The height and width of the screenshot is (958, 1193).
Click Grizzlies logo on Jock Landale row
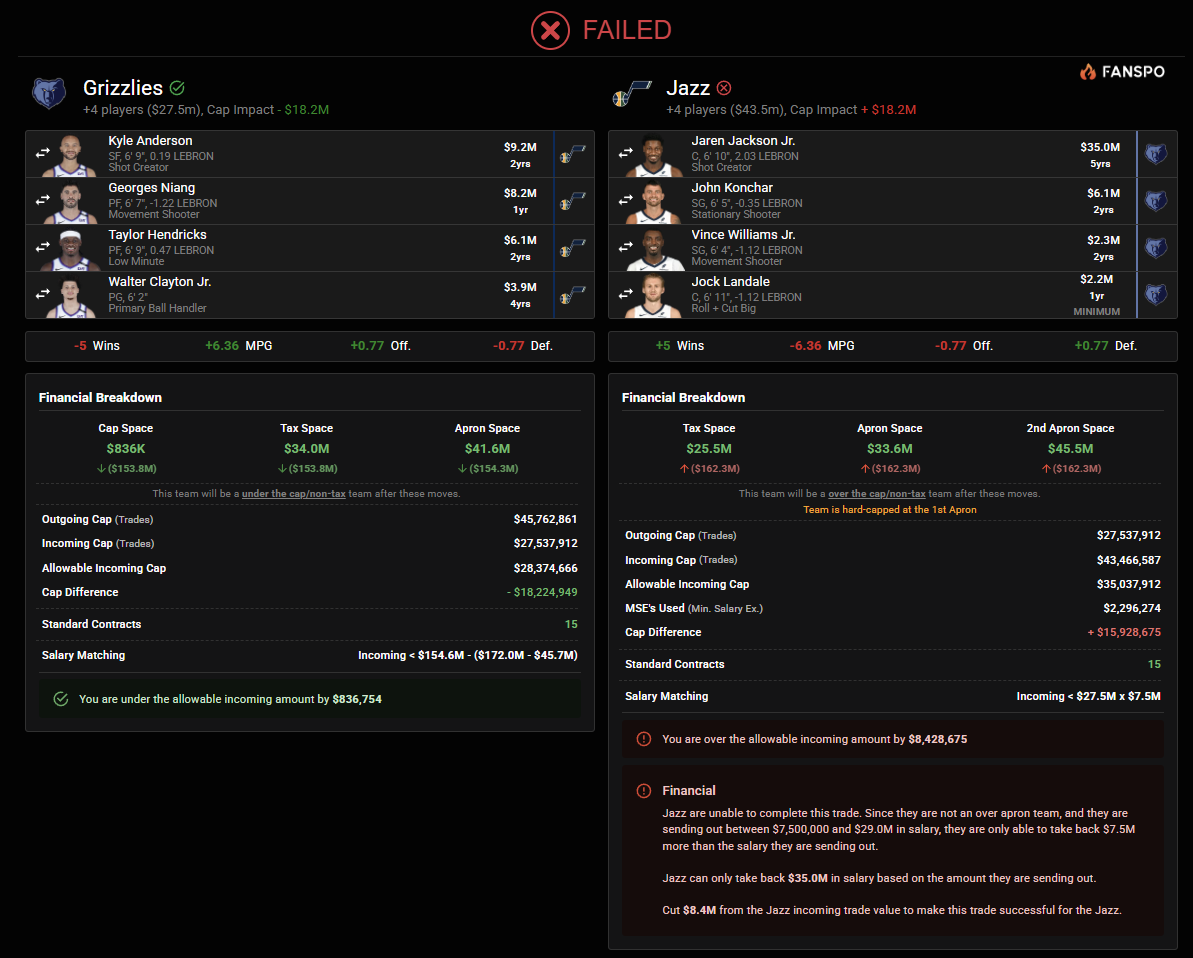1156,295
